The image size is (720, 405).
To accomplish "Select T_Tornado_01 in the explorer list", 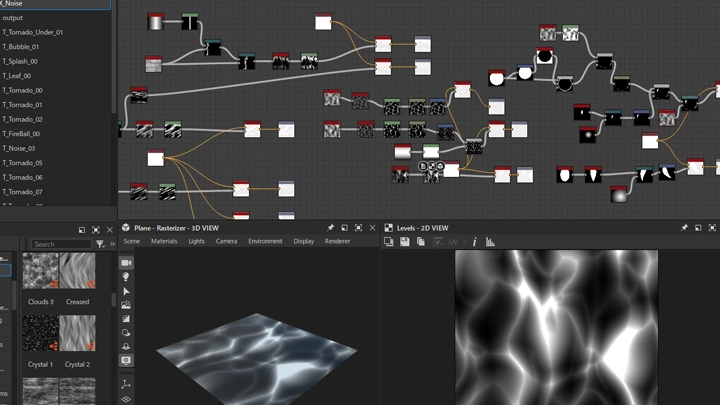I will 56,105.
